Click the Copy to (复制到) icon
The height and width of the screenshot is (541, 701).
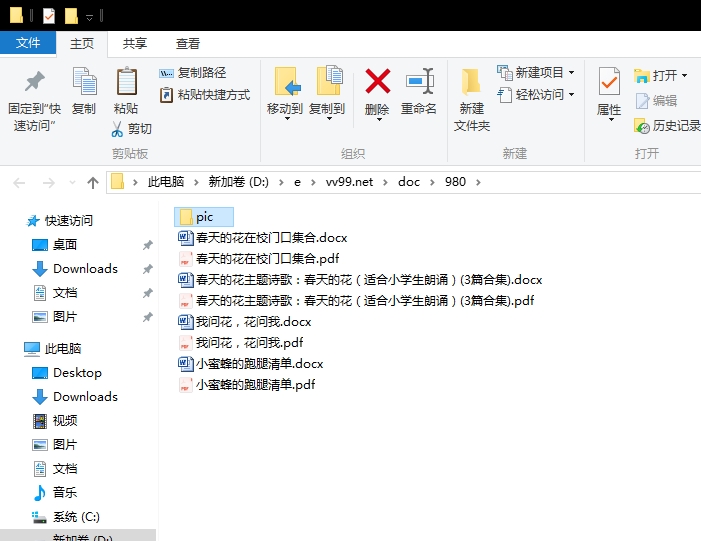tap(329, 80)
